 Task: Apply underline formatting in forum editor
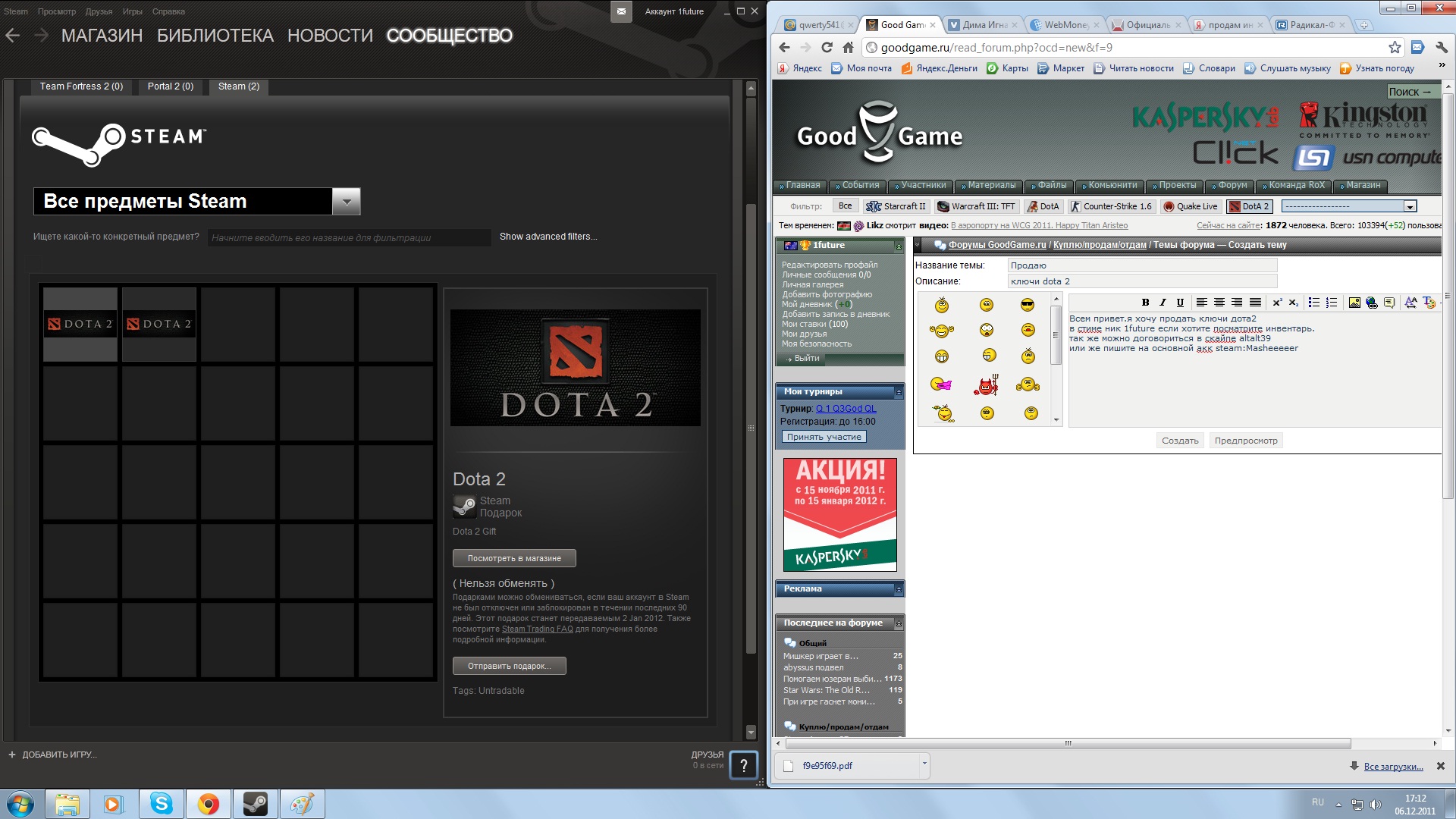point(1180,303)
